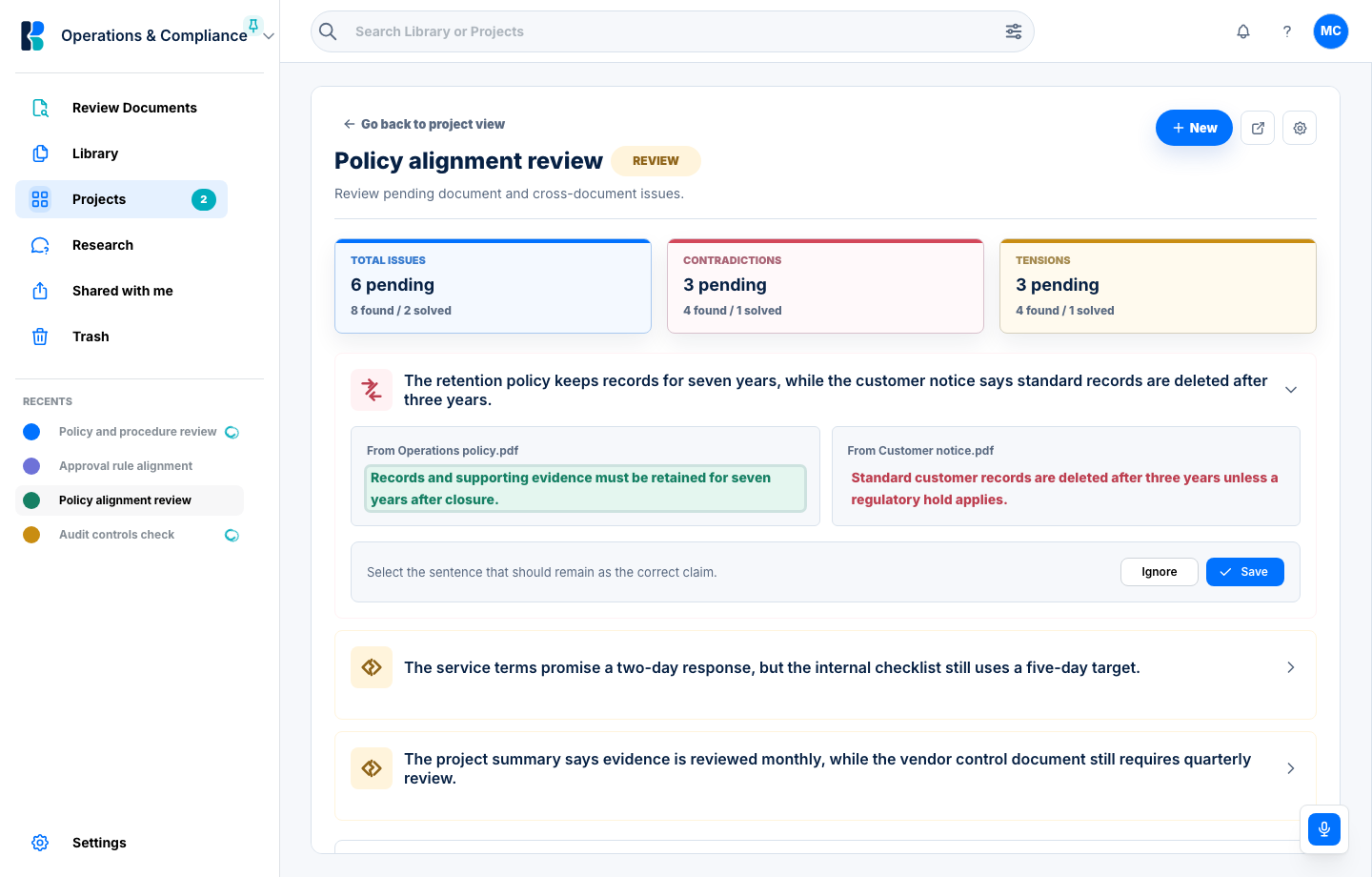This screenshot has width=1372, height=877.
Task: Open the Operations & Compliance workspace dropdown
Action: (x=269, y=36)
